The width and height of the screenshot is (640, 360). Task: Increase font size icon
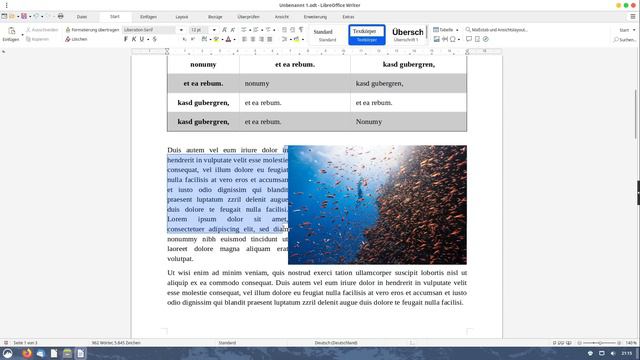224,30
